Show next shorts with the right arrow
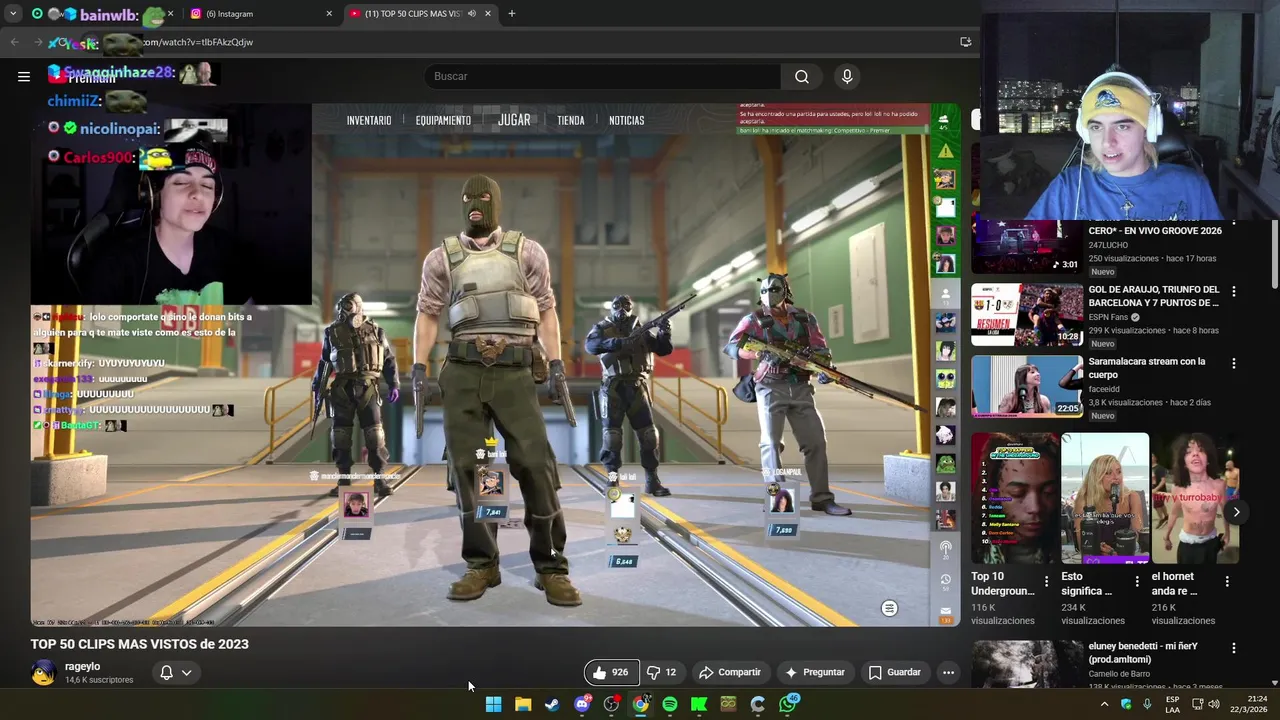 pyautogui.click(x=1236, y=512)
